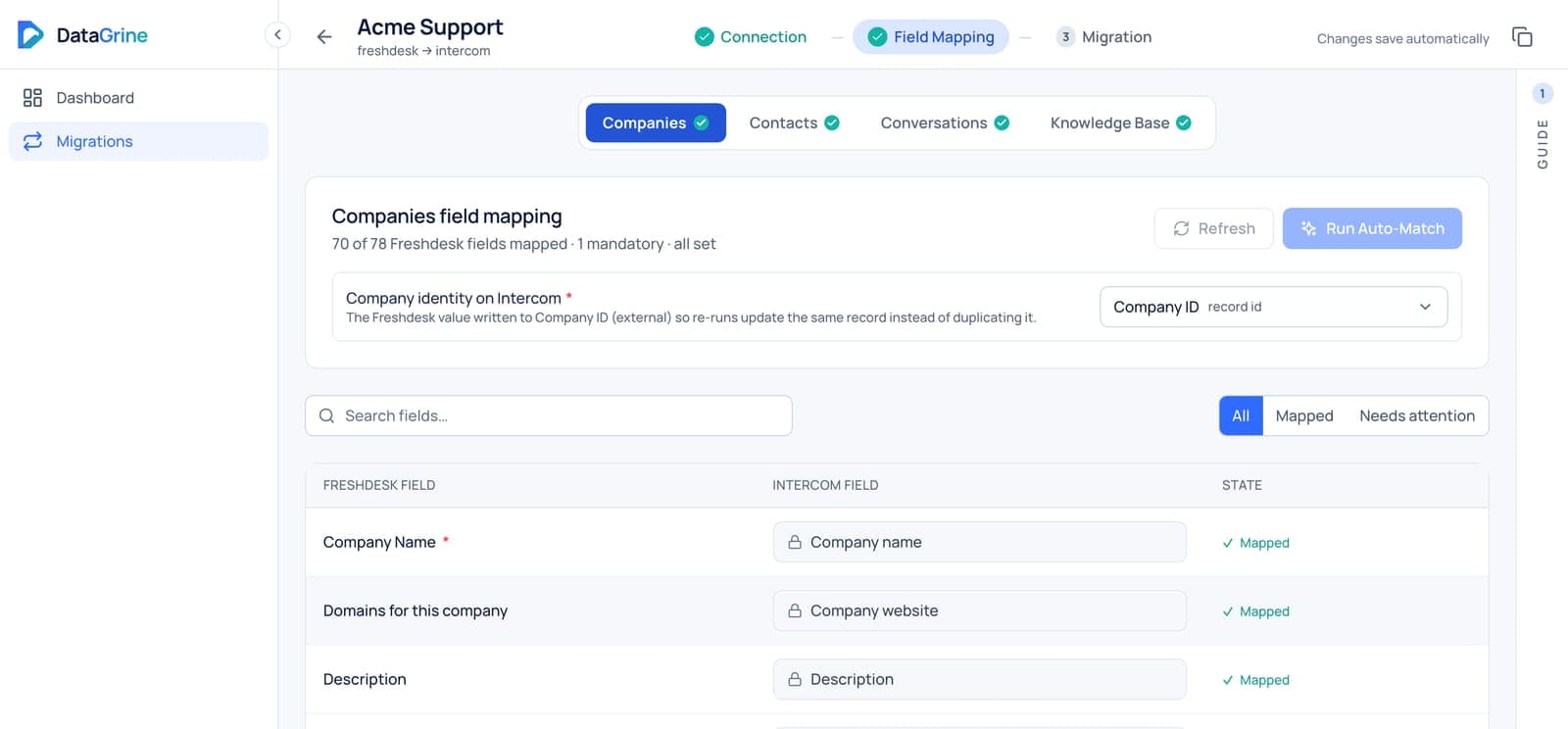Click the search magnifier icon
The image size is (1568, 729).
[x=327, y=415]
